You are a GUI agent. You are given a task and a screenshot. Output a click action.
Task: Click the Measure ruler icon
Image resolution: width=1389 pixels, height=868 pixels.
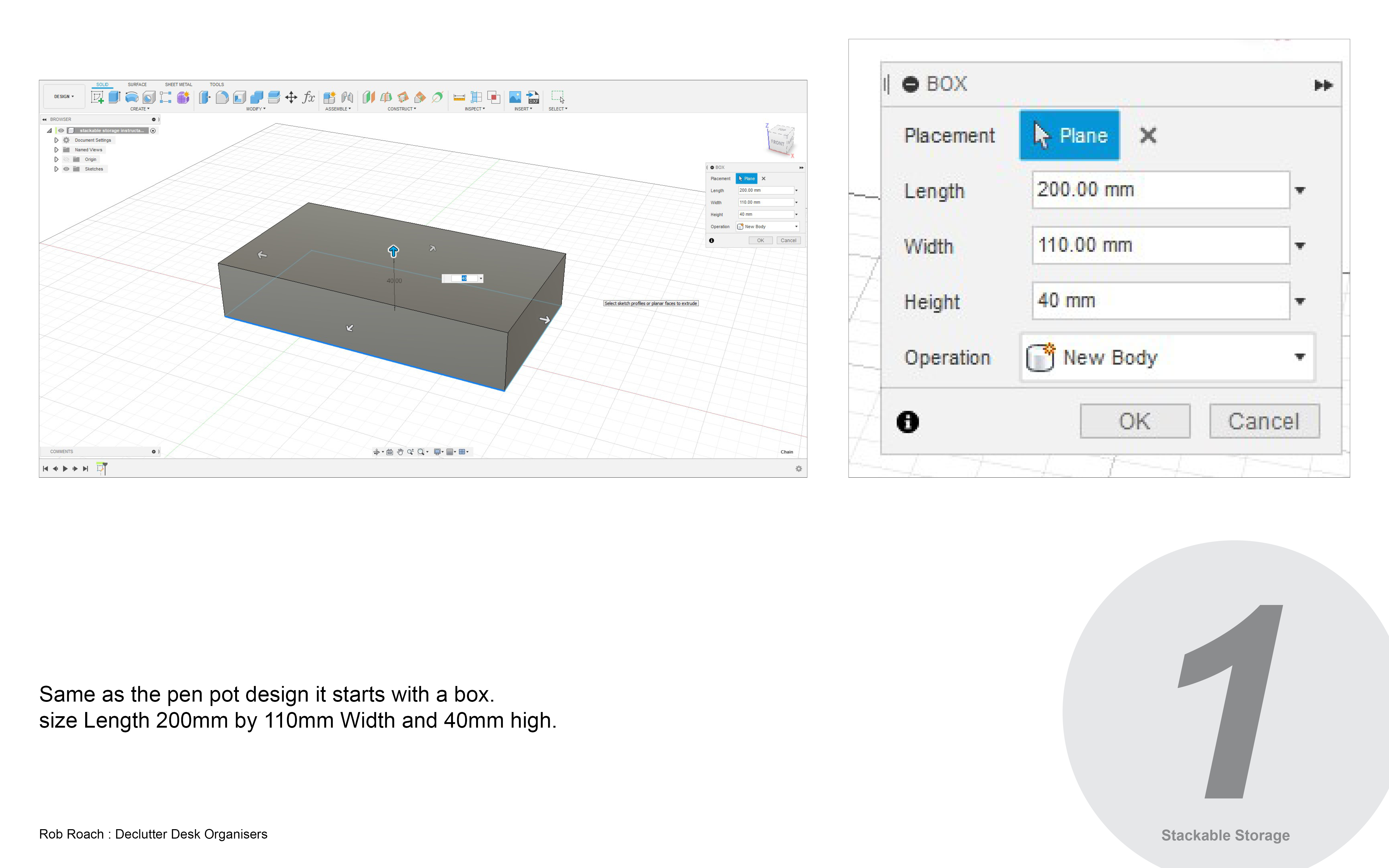tap(459, 97)
